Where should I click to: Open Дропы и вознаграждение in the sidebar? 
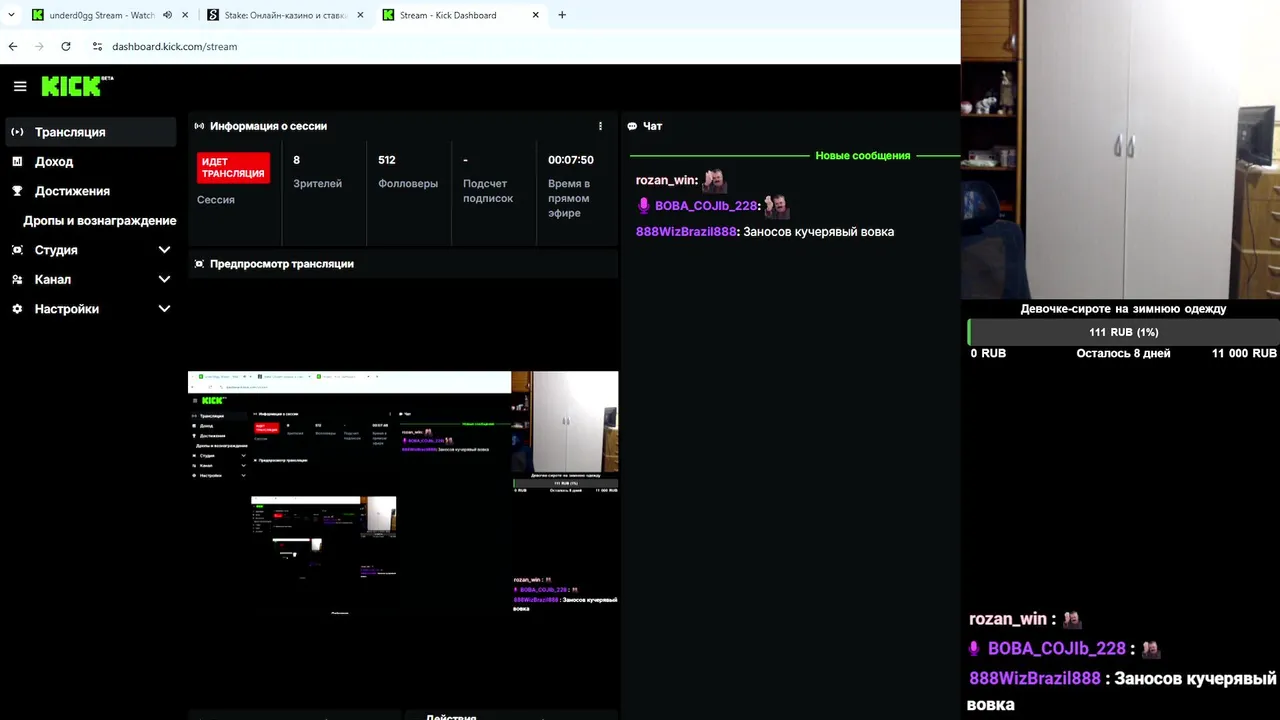click(x=99, y=220)
